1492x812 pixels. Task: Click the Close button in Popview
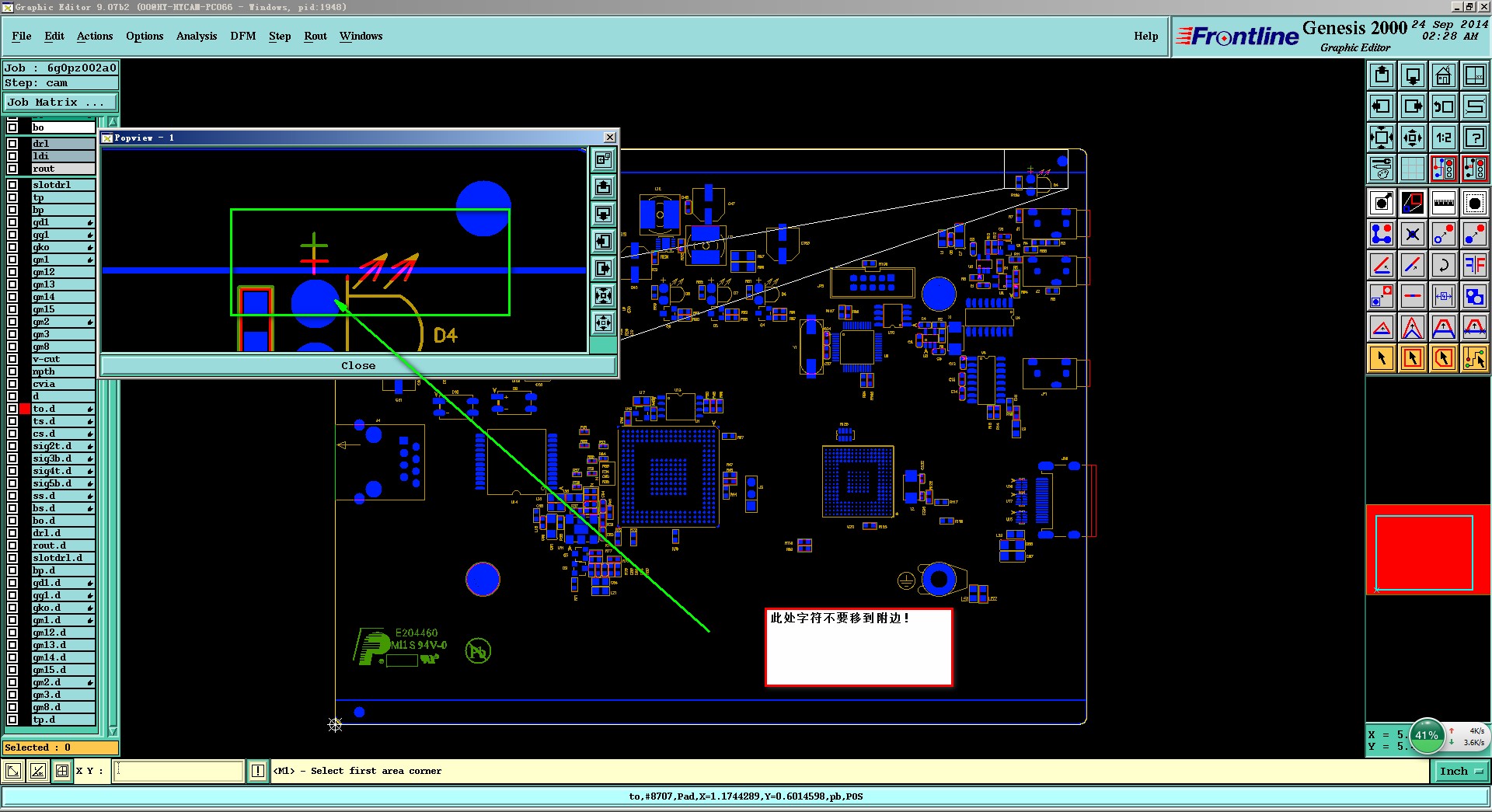(358, 365)
